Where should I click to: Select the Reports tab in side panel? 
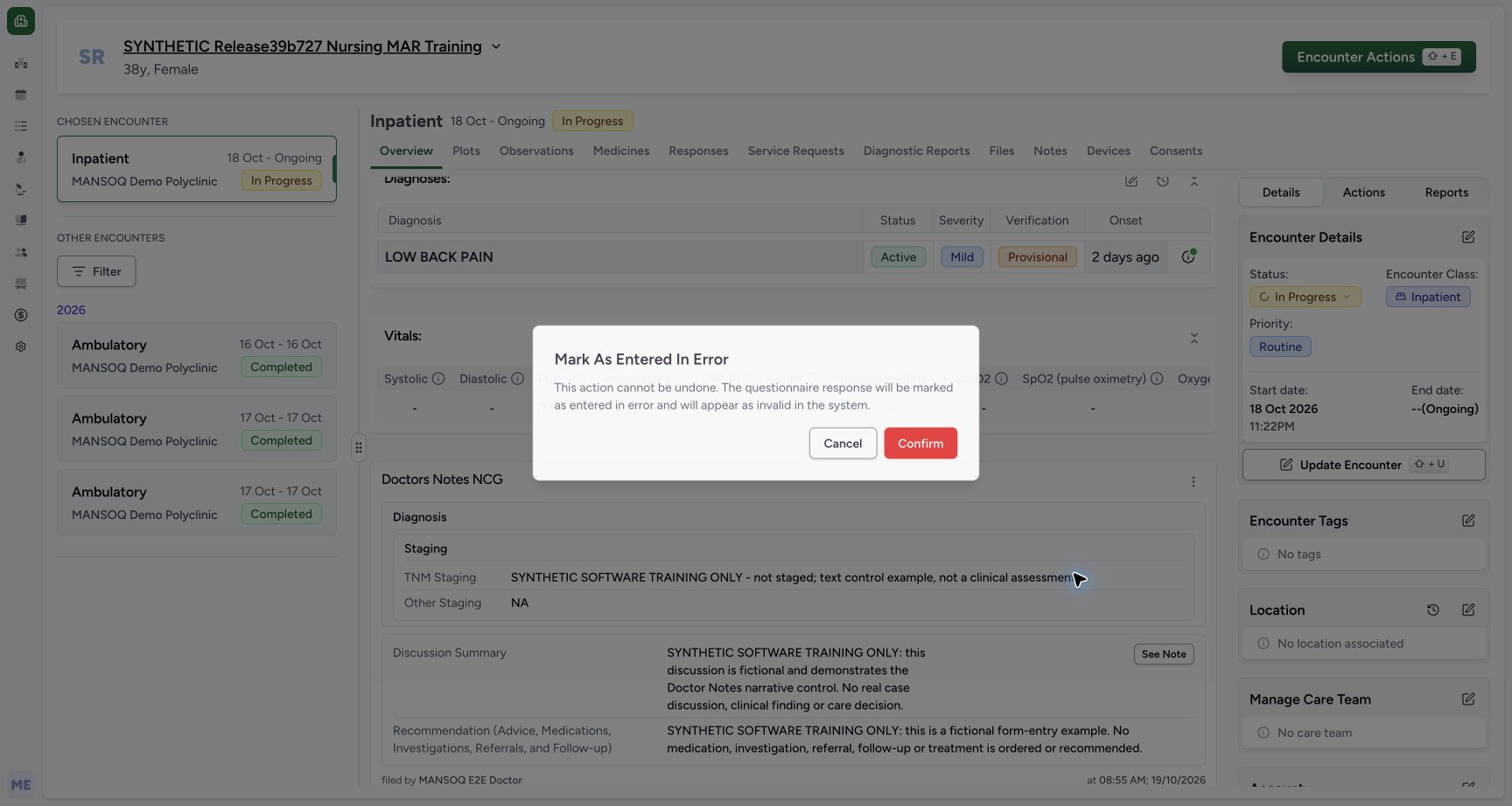[1446, 193]
